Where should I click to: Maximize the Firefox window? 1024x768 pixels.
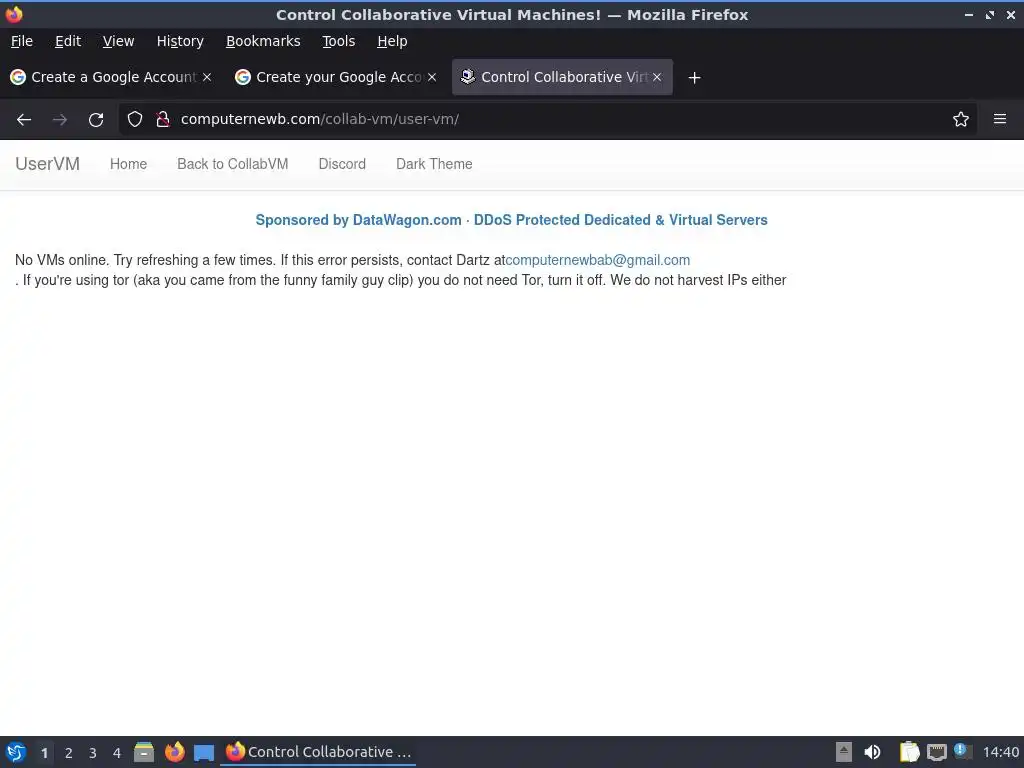[990, 14]
